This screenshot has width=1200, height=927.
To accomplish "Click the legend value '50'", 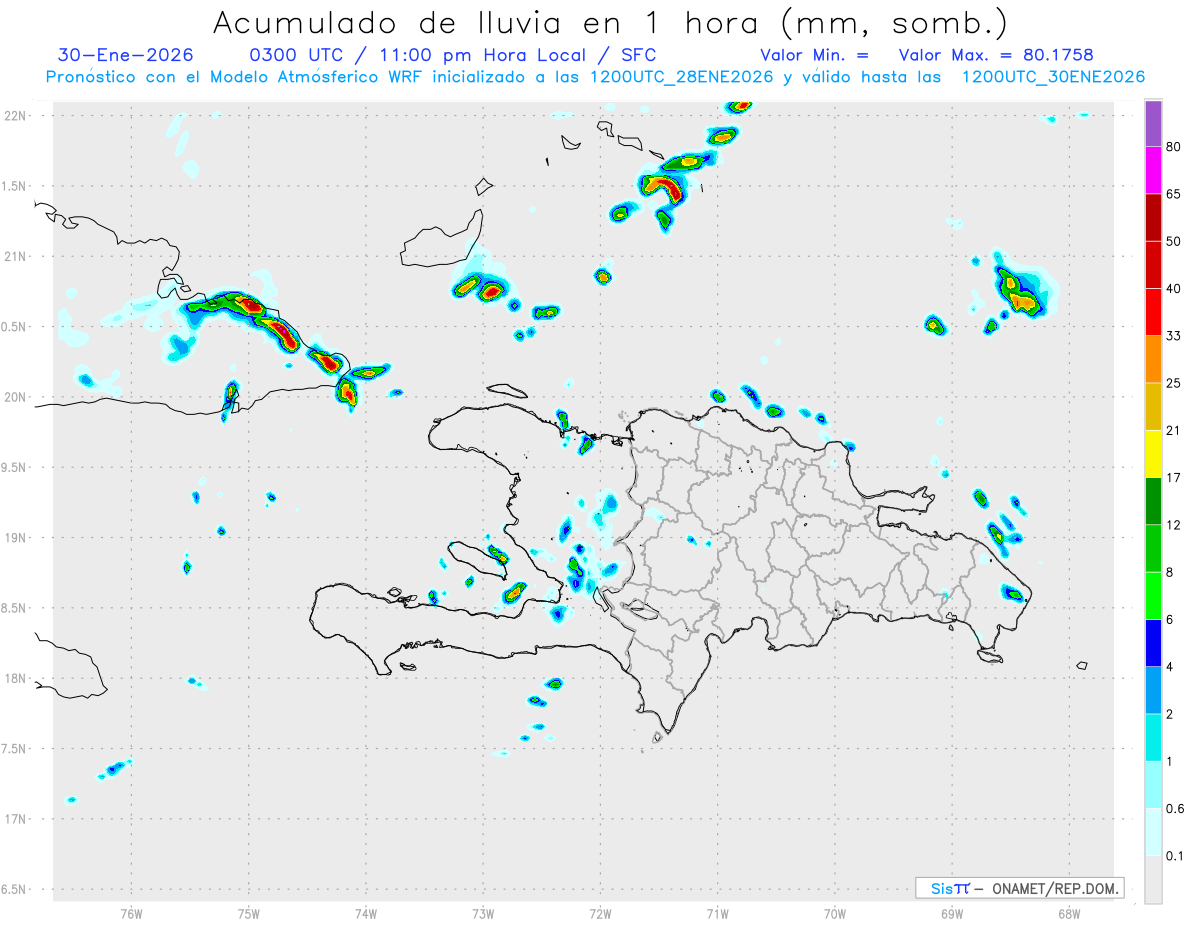I will (1174, 241).
